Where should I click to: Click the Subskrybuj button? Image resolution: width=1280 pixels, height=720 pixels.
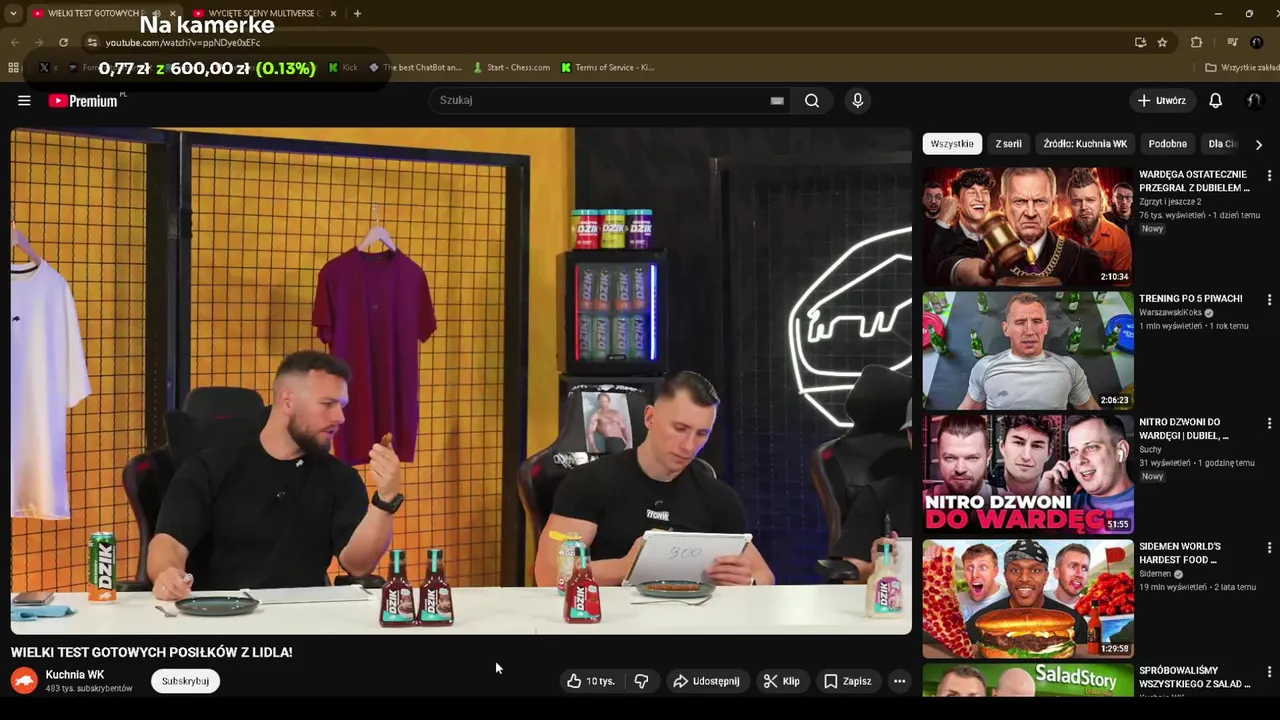pos(185,681)
